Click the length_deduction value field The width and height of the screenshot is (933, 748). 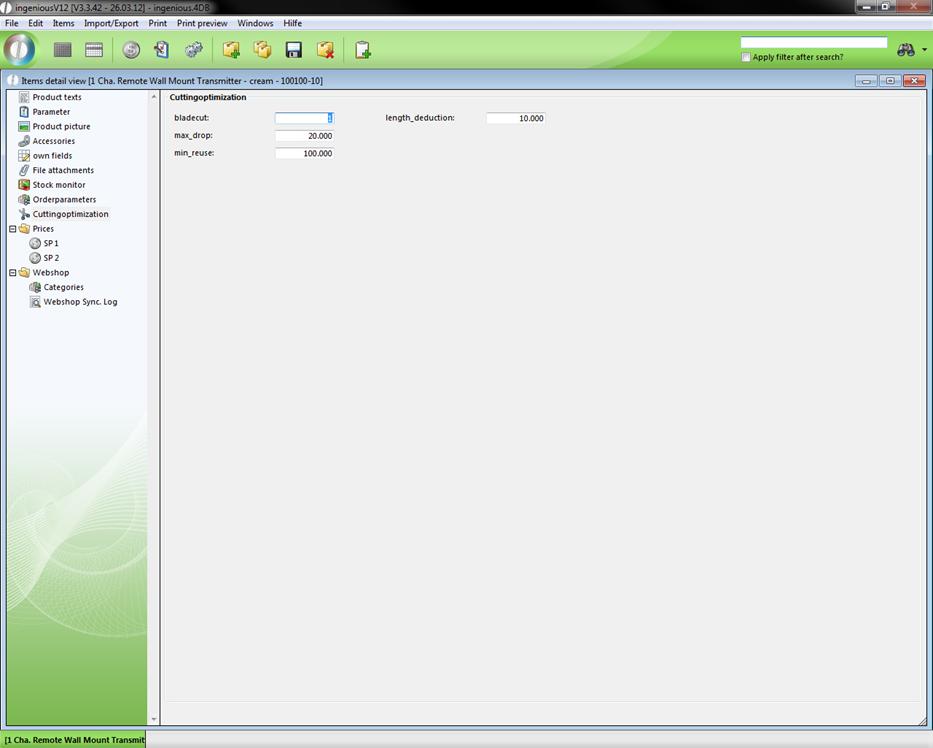[x=515, y=118]
